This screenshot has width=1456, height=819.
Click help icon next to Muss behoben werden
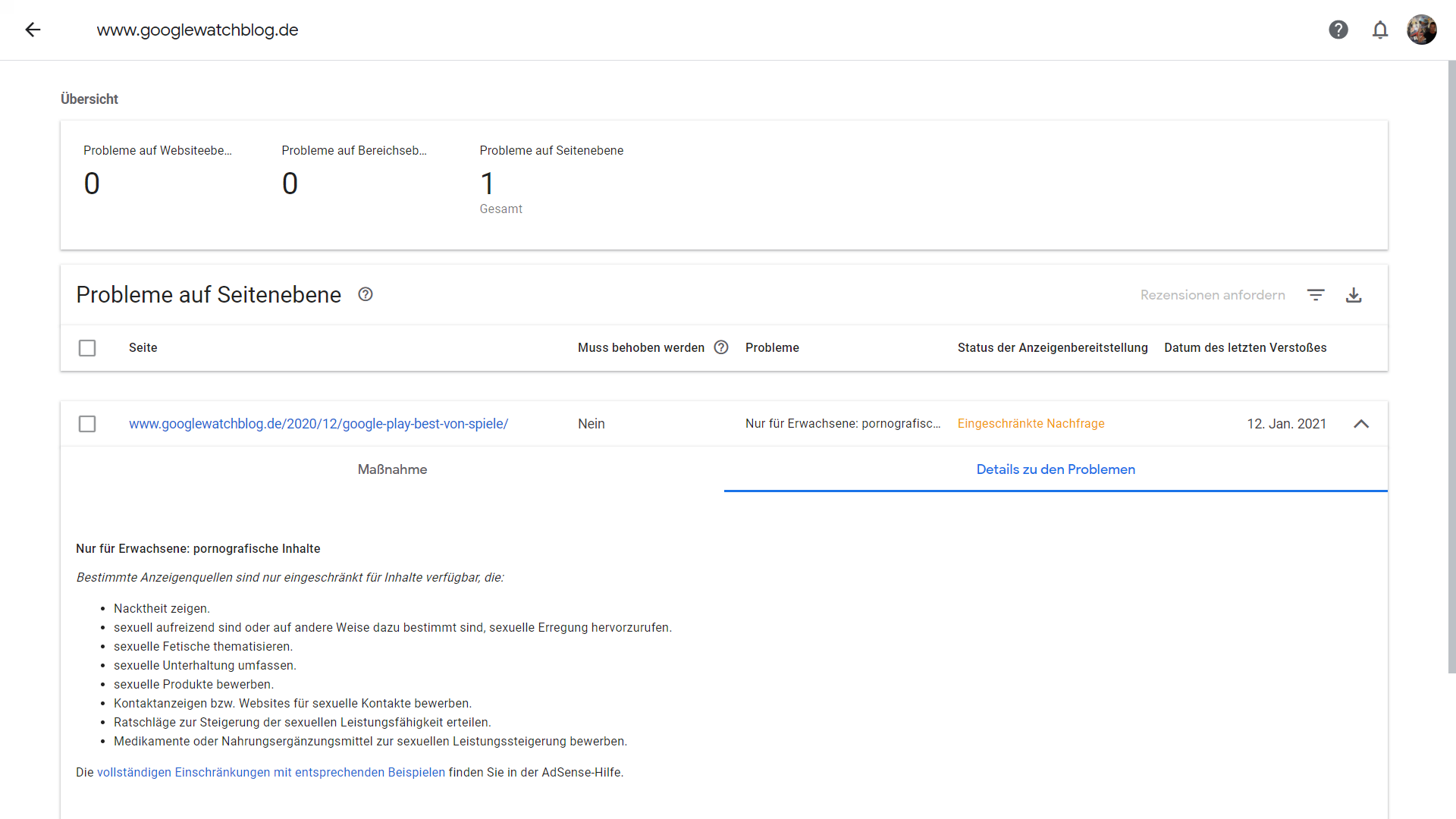point(721,347)
